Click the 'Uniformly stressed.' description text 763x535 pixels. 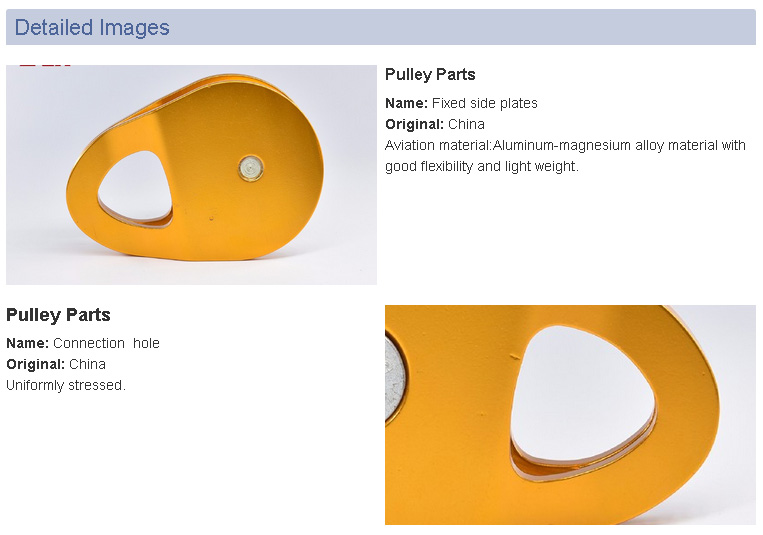[x=66, y=385]
